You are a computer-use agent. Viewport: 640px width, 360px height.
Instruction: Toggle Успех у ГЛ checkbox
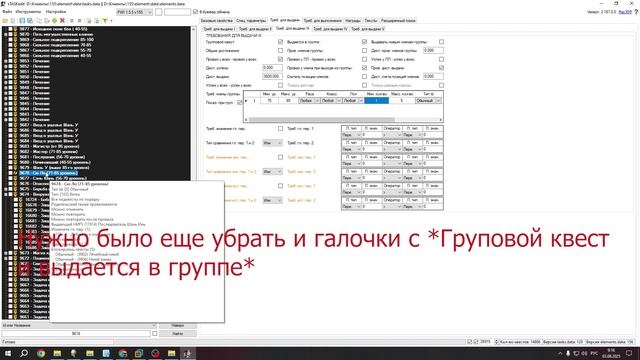pos(441,59)
